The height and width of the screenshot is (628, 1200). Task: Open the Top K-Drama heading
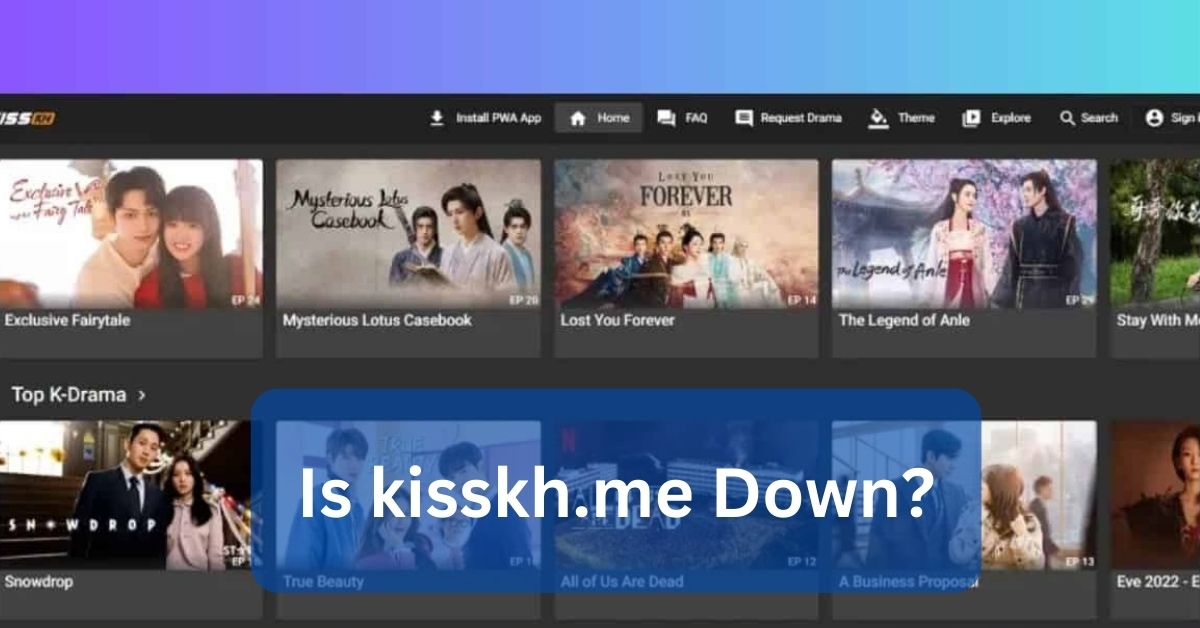[69, 395]
